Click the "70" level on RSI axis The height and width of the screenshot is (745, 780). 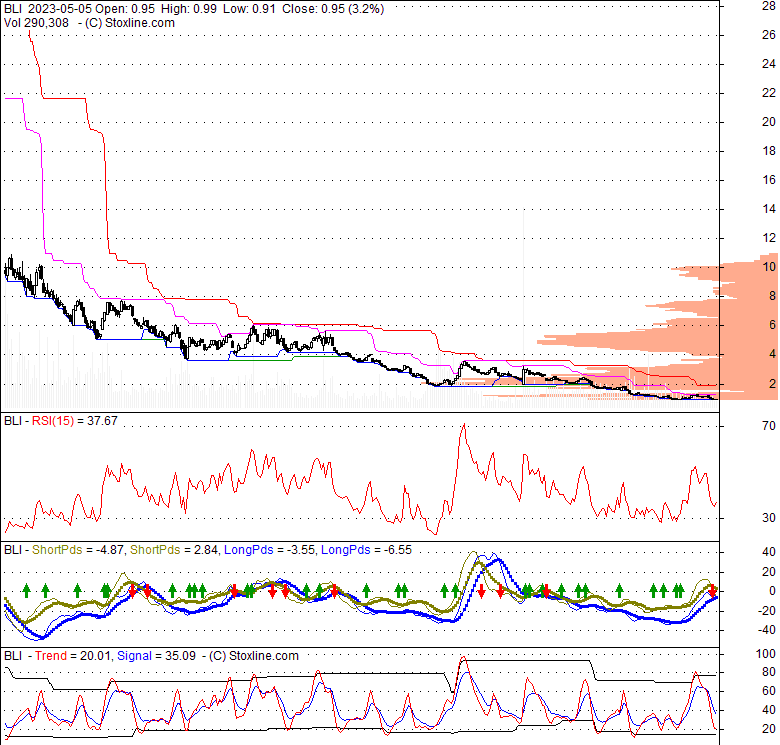click(x=769, y=426)
